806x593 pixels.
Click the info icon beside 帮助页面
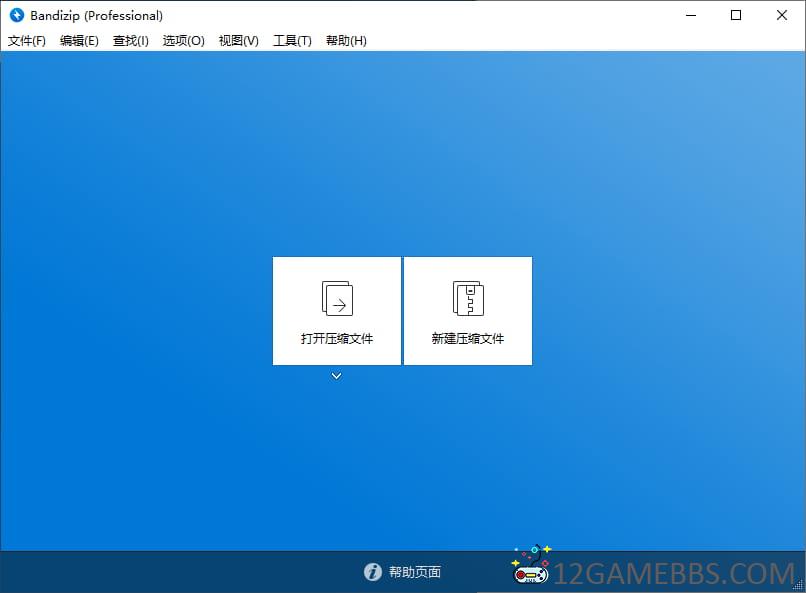pyautogui.click(x=373, y=572)
